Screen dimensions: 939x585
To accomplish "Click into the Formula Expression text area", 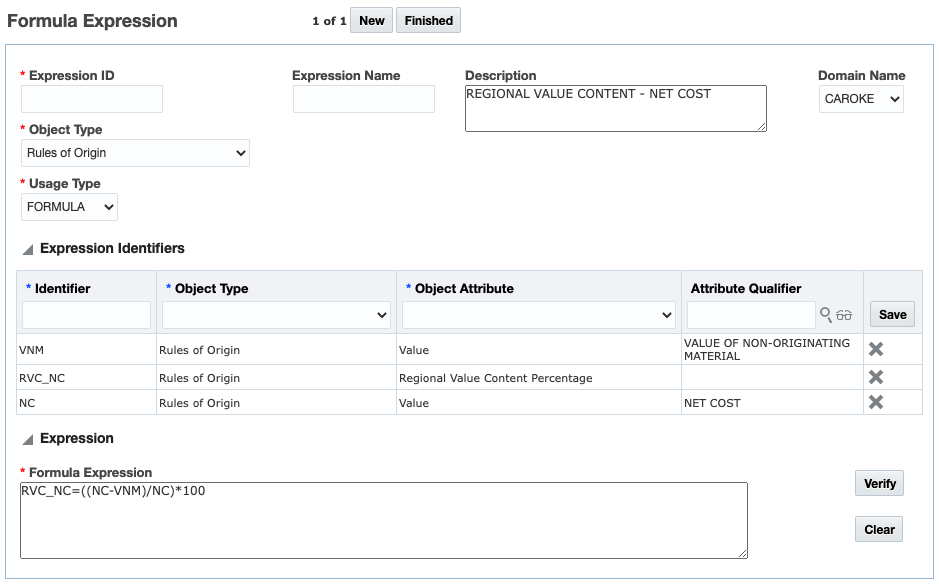I will 383,520.
